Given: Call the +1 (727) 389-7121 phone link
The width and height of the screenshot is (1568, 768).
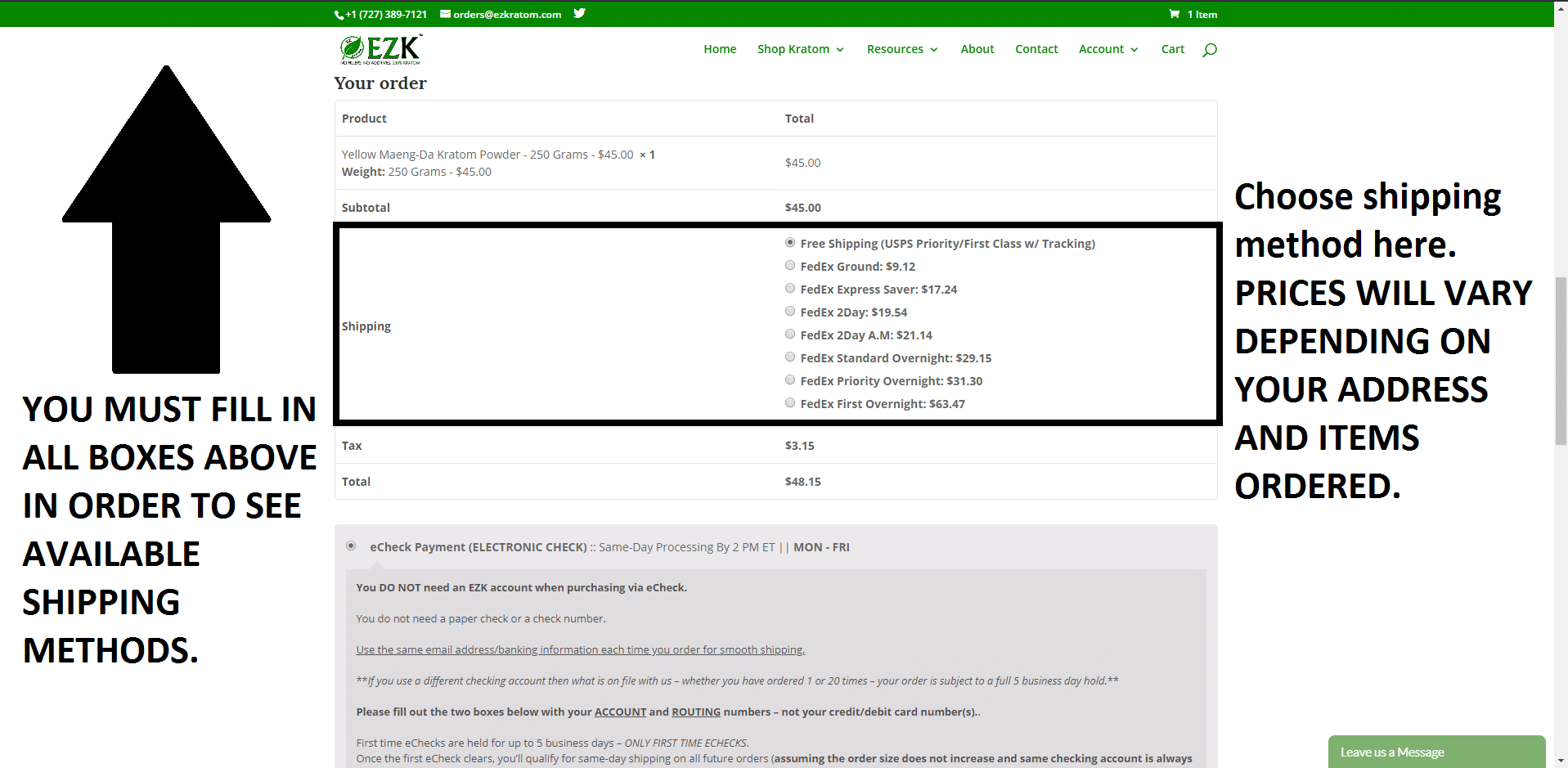Looking at the screenshot, I should [x=386, y=15].
